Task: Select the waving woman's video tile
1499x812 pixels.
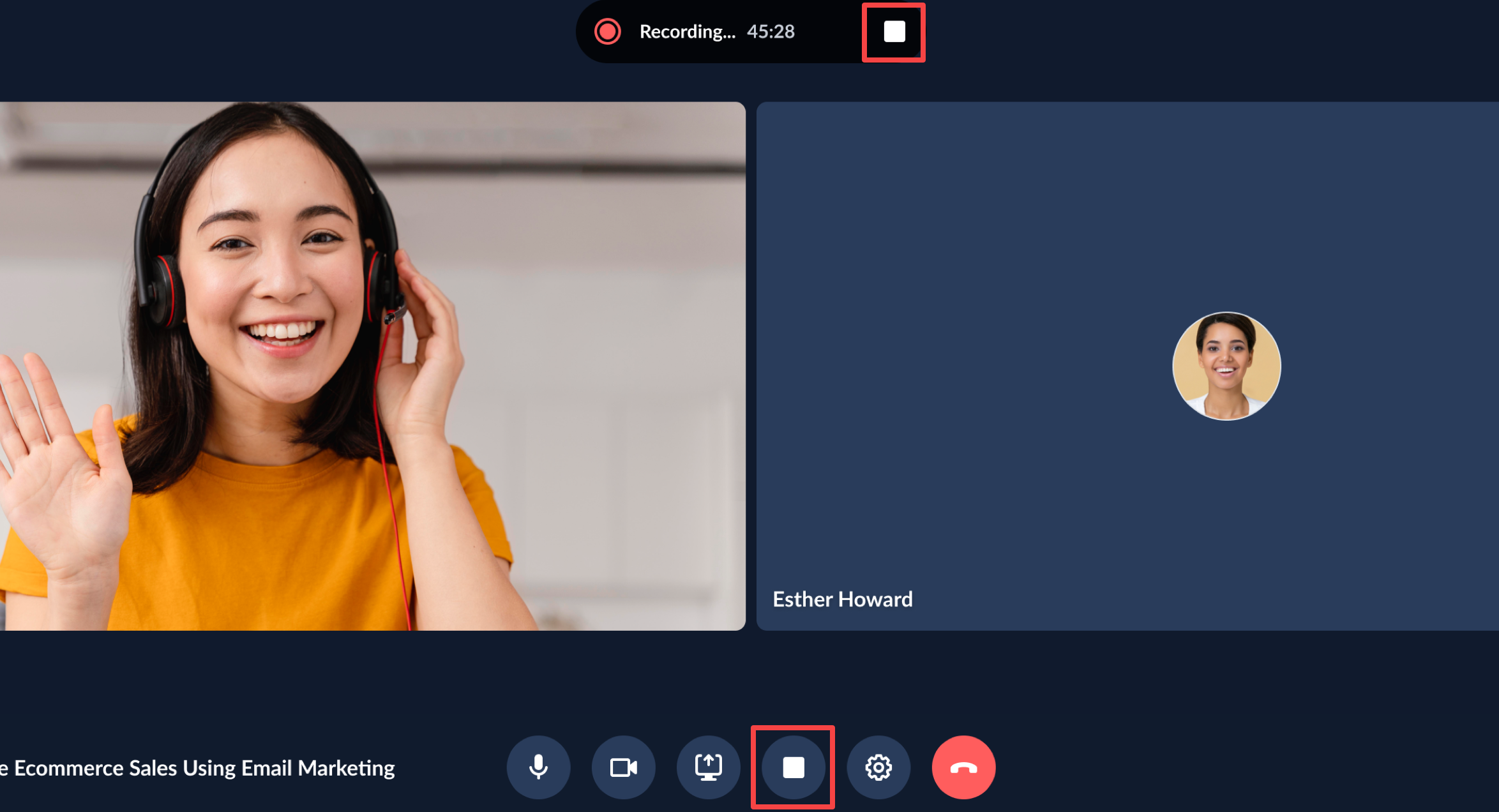Action: [372, 366]
